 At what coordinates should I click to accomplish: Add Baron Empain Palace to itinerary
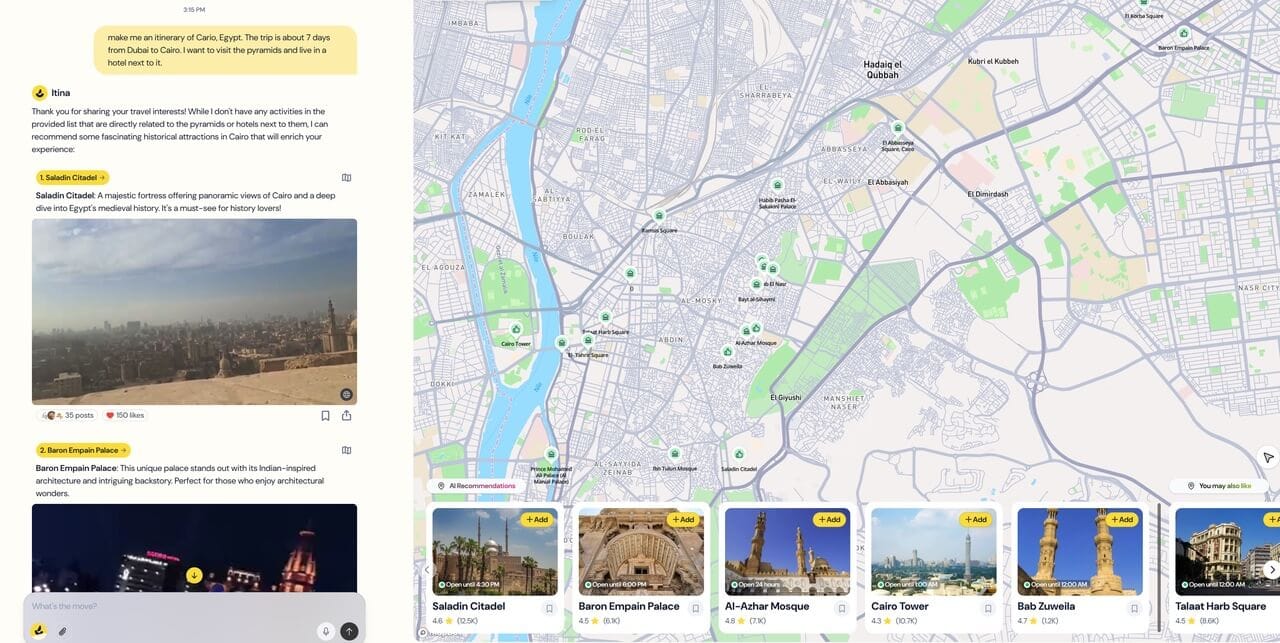(x=681, y=520)
